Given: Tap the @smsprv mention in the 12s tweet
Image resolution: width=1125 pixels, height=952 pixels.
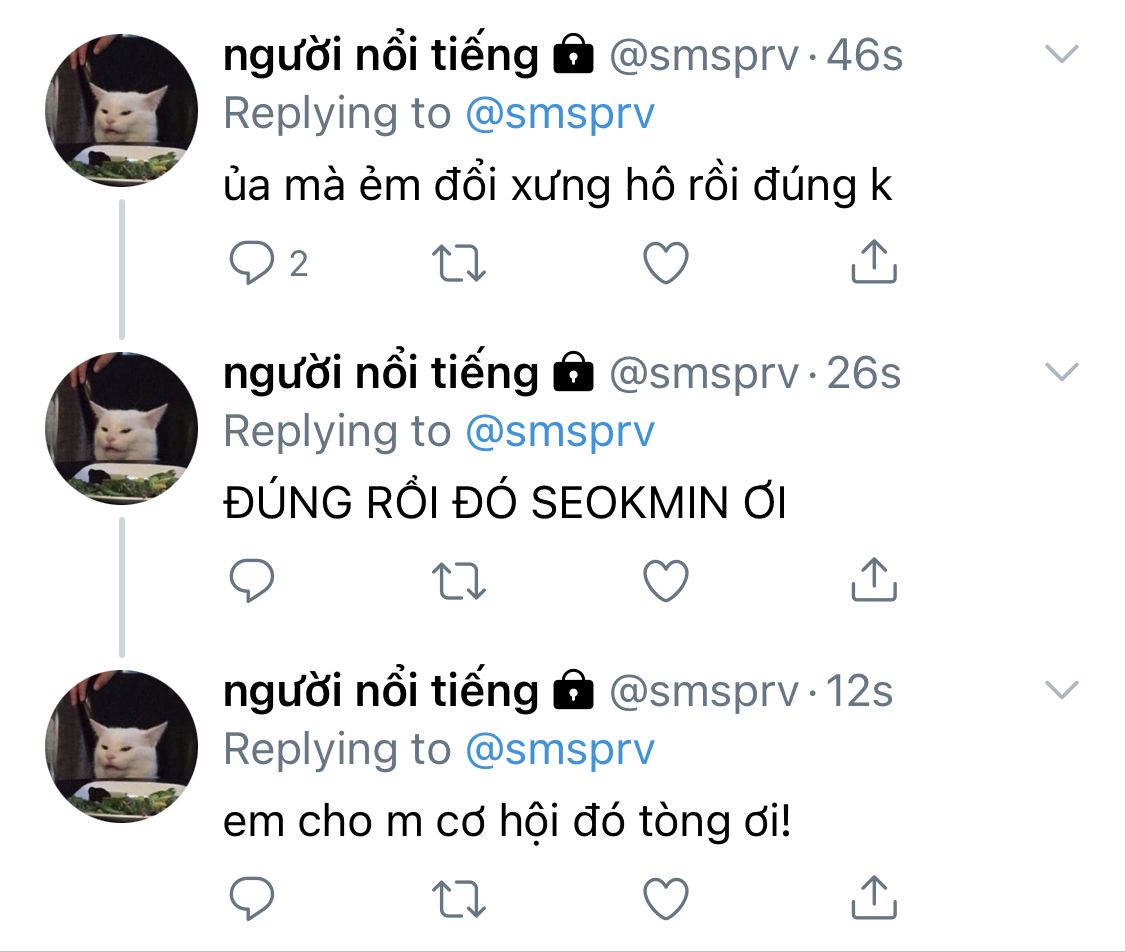Looking at the screenshot, I should click(x=559, y=749).
